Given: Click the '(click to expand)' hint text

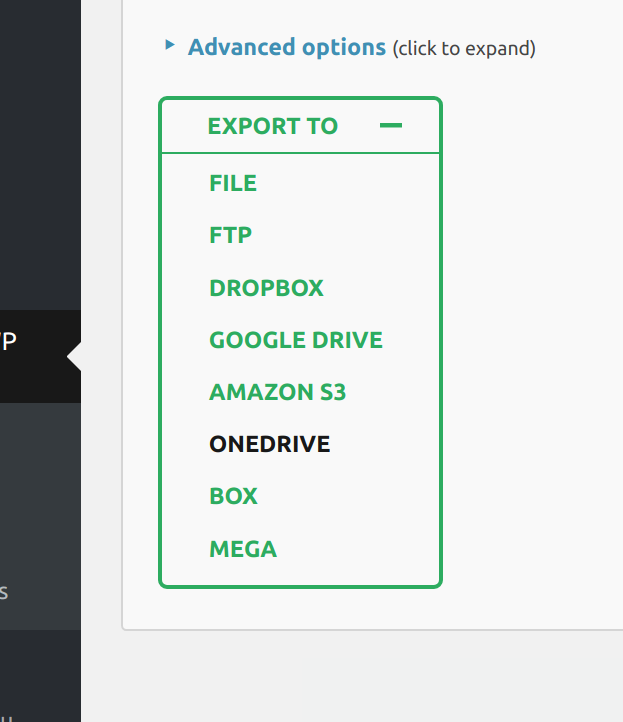Looking at the screenshot, I should 463,48.
